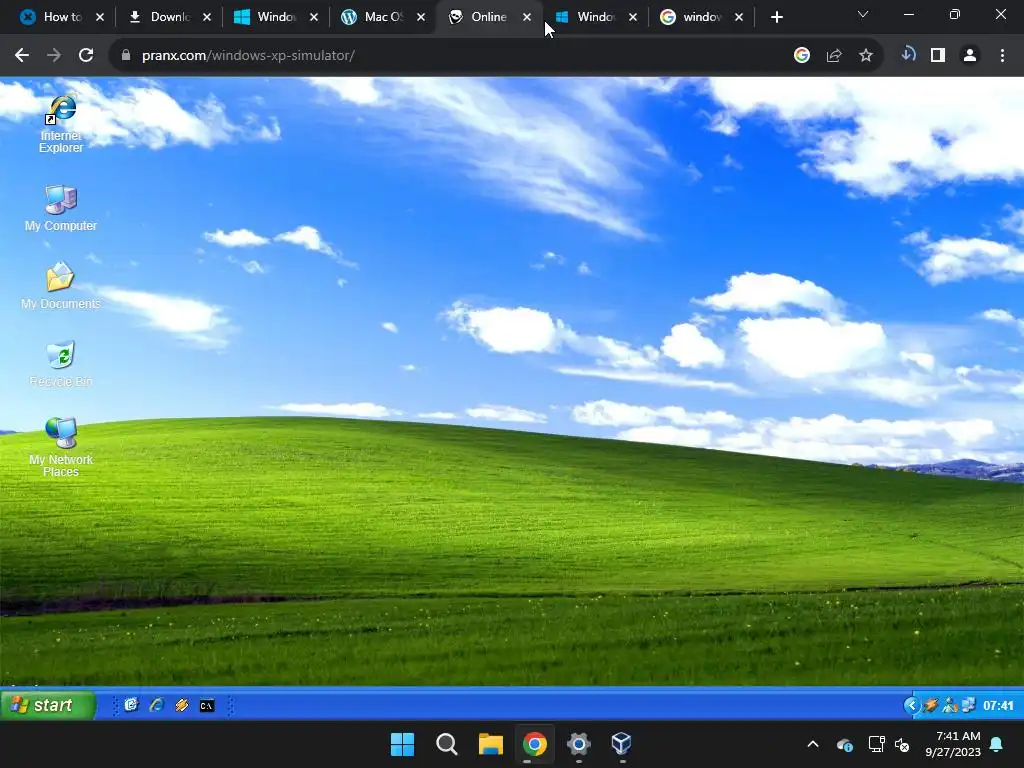Select the Recycle Bin icon
The image size is (1024, 768).
click(61, 363)
